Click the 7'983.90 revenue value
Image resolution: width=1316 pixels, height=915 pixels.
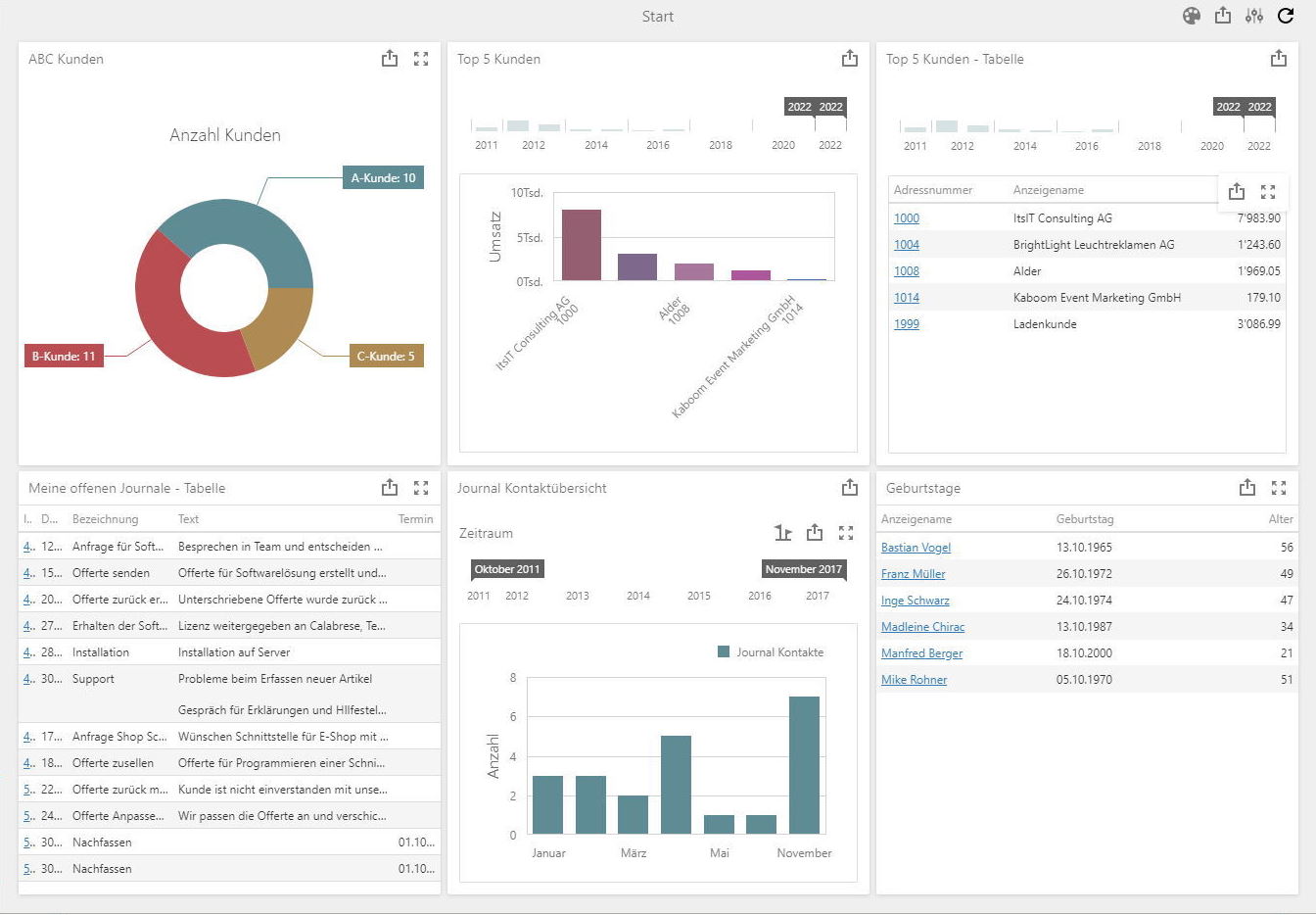(x=1258, y=218)
